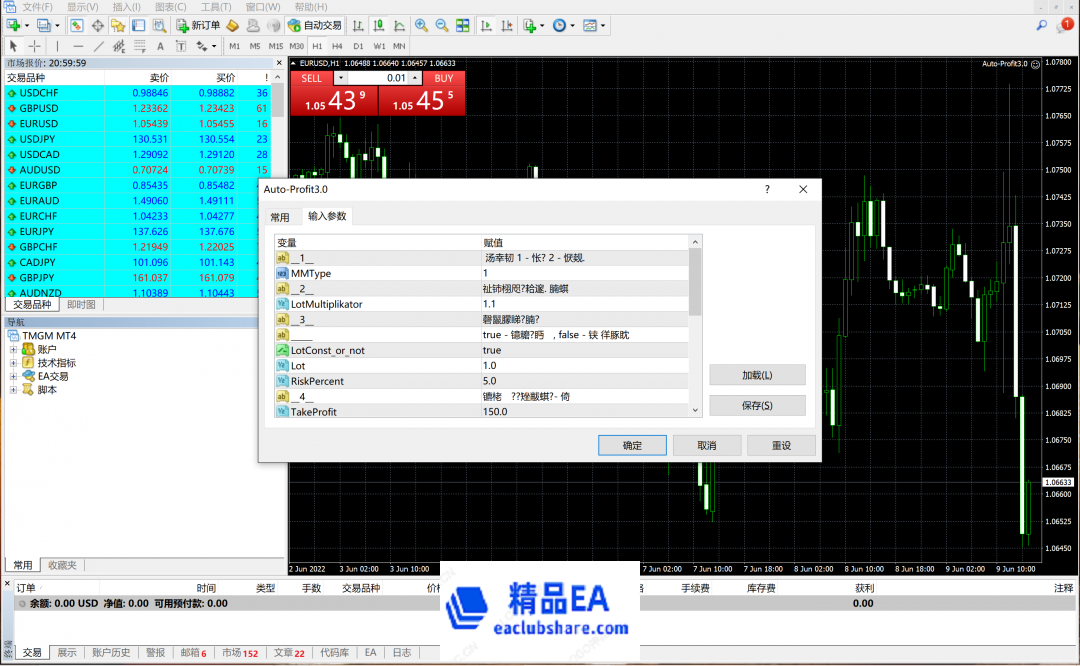Expand the EA交易 node in Navigator
The image size is (1080, 666).
[13, 376]
